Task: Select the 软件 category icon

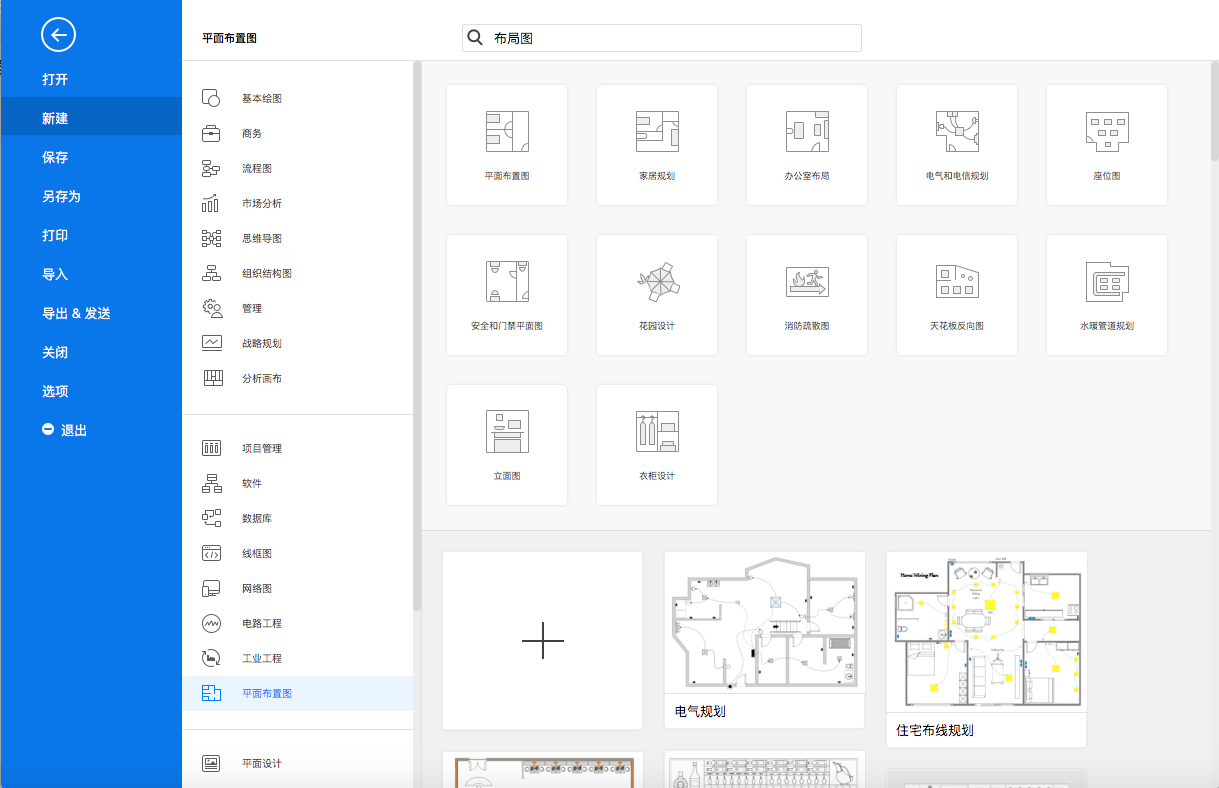Action: coord(211,483)
